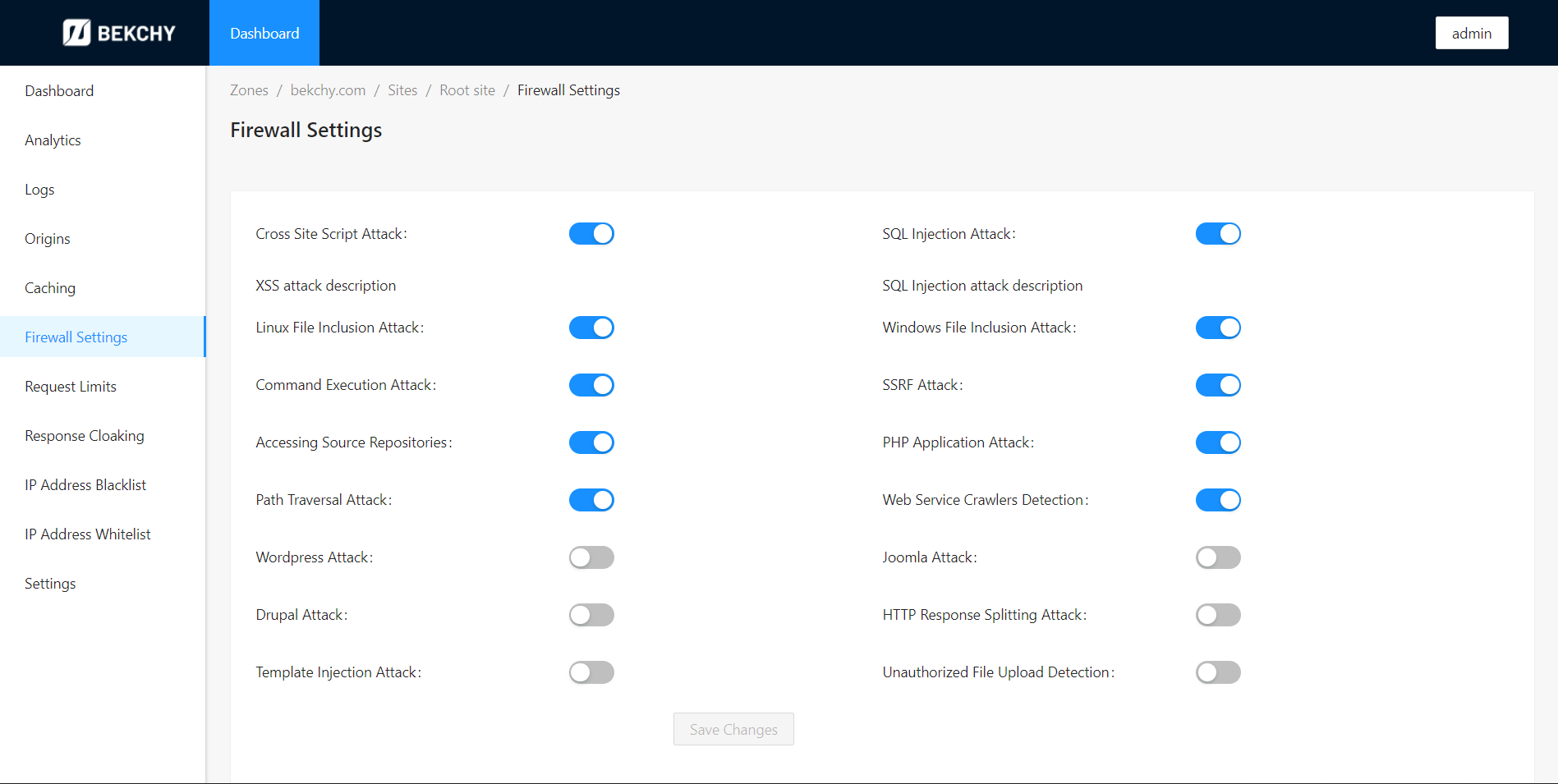Toggle Windows File Inclusion Attack switch
The width and height of the screenshot is (1558, 784).
coord(1218,328)
